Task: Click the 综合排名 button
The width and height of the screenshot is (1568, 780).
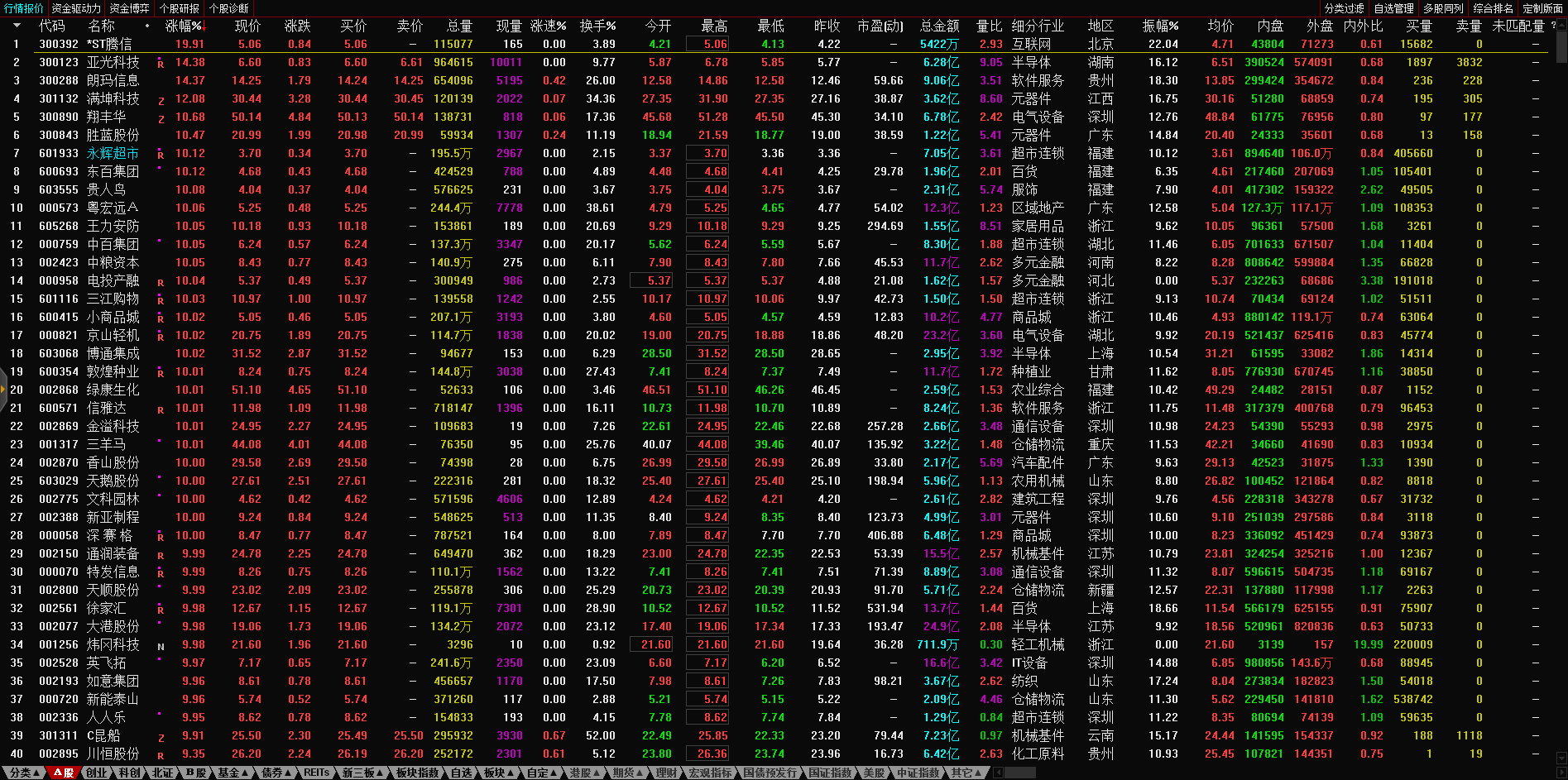Action: point(1493,8)
